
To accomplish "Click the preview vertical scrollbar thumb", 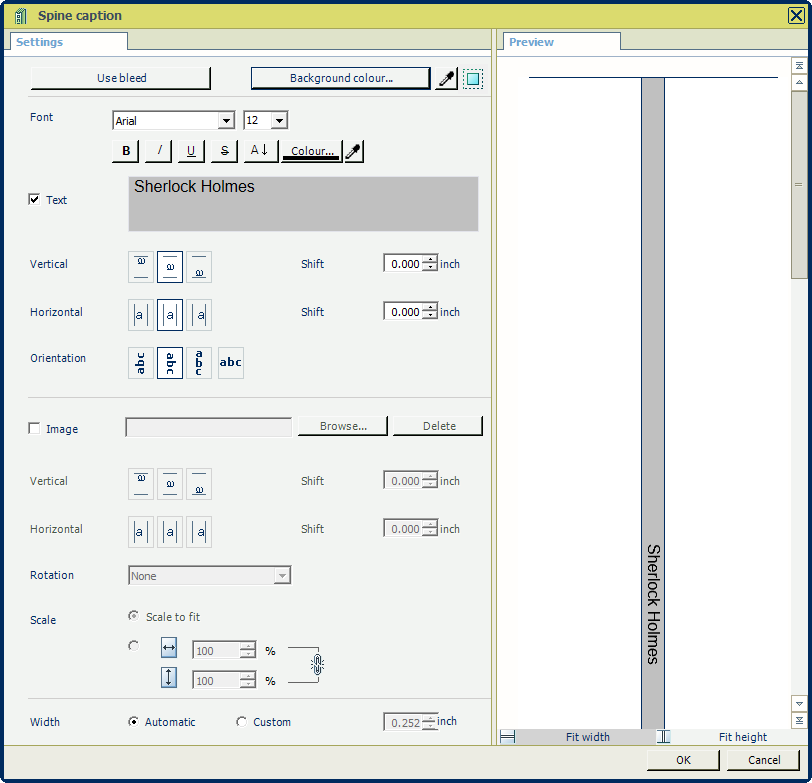I will tap(799, 185).
